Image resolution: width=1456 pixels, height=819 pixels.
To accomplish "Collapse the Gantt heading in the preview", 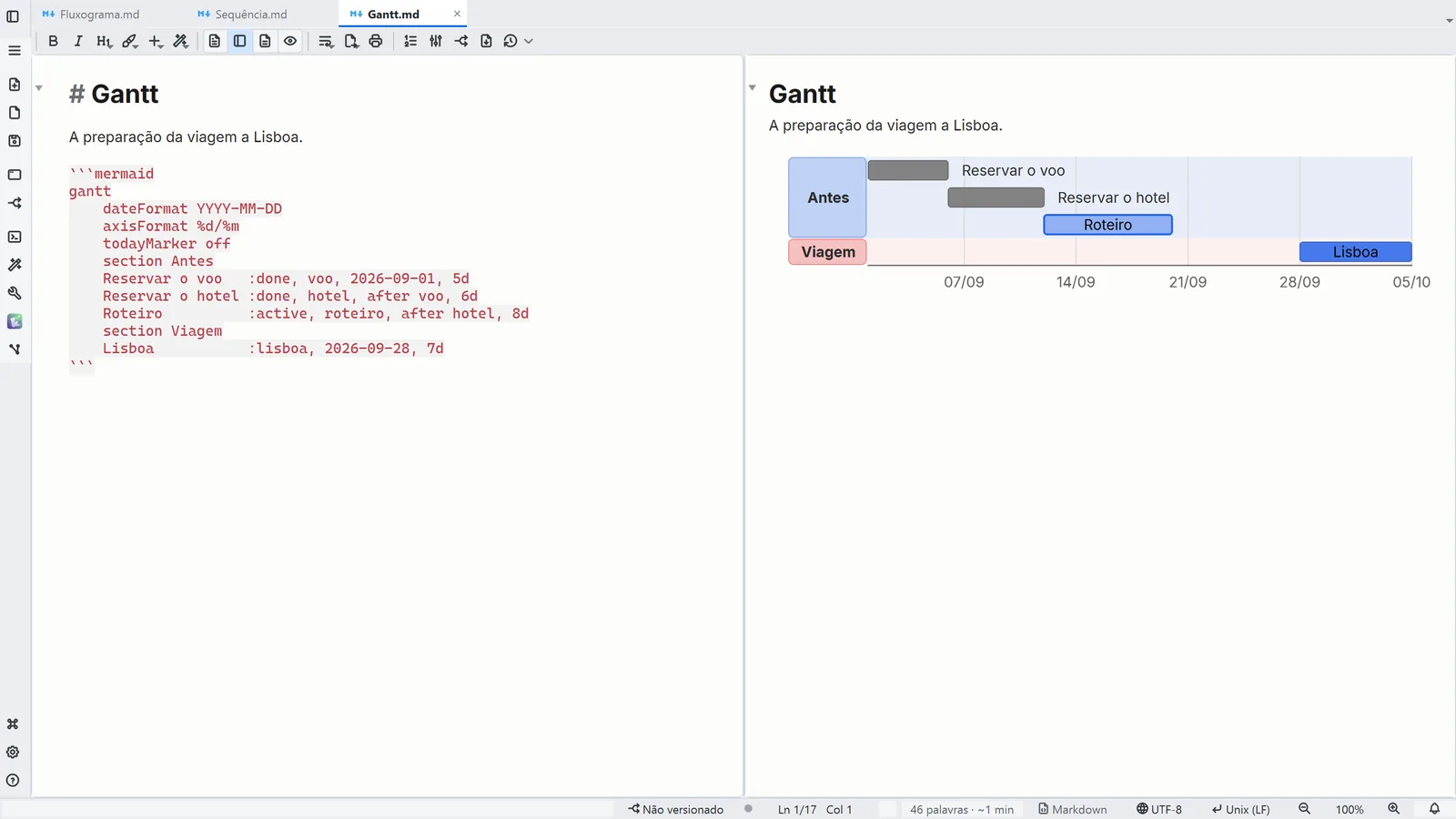I will (753, 88).
